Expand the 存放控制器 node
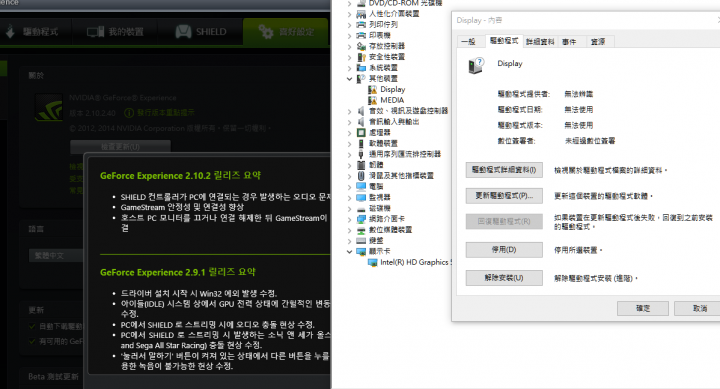 pyautogui.click(x=349, y=46)
